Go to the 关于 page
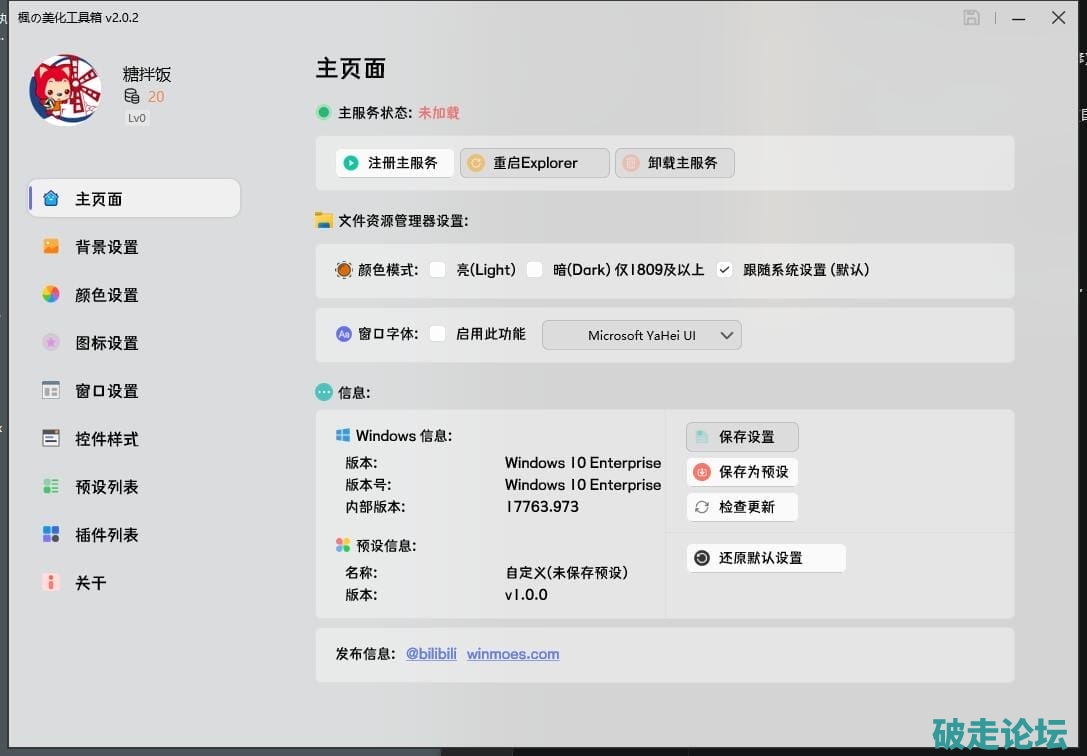Viewport: 1087px width, 756px height. coord(90,583)
